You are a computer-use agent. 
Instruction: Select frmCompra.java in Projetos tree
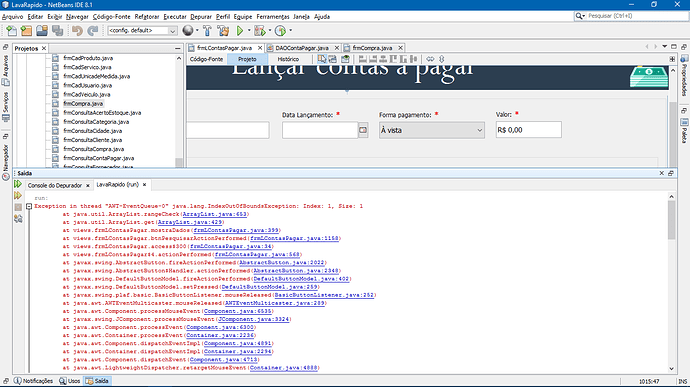83,103
